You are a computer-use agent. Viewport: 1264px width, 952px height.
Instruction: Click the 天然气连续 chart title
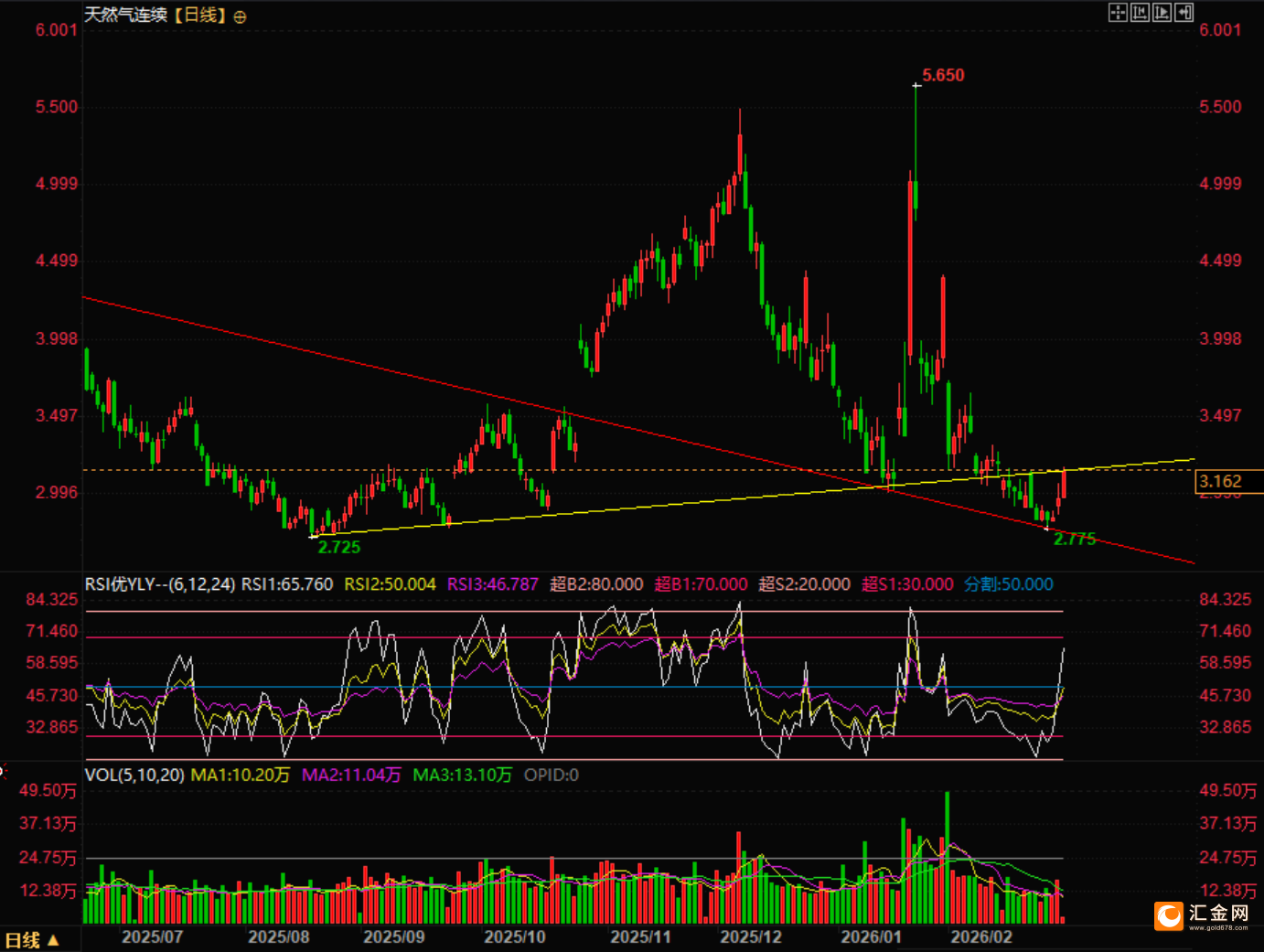126,16
